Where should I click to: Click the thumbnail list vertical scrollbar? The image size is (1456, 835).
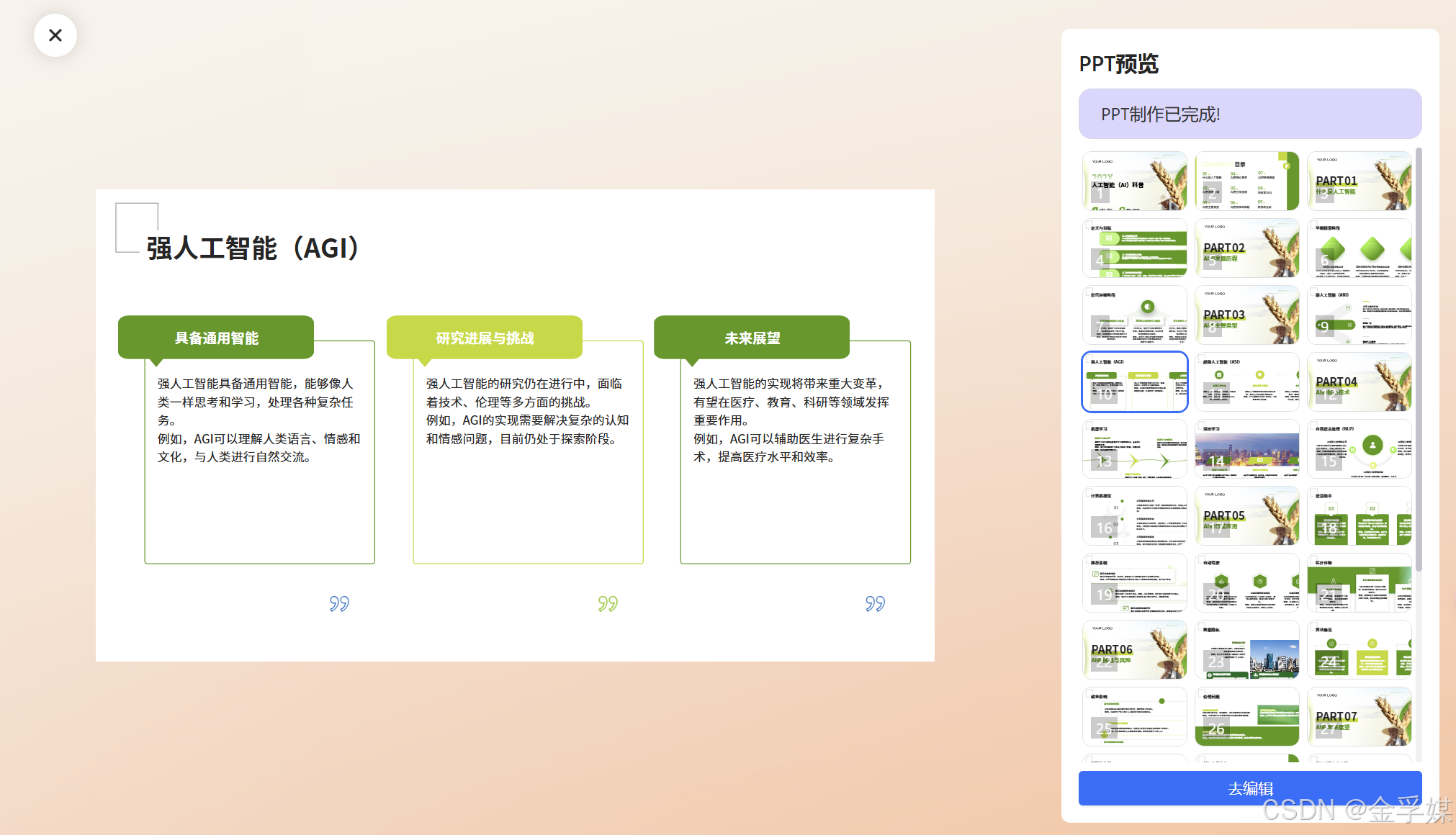pyautogui.click(x=1419, y=360)
